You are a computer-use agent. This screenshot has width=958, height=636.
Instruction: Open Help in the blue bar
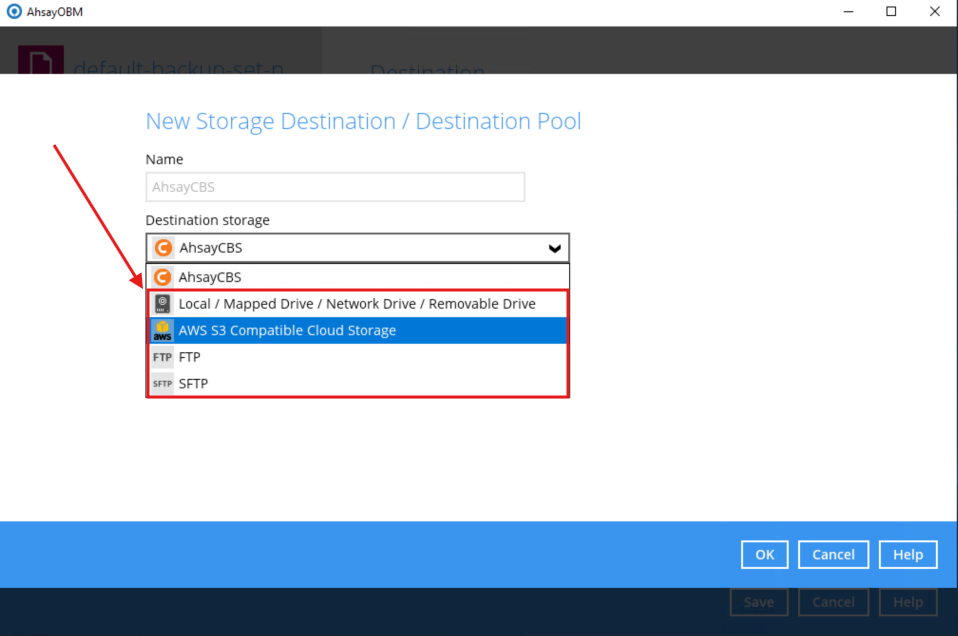coord(908,555)
